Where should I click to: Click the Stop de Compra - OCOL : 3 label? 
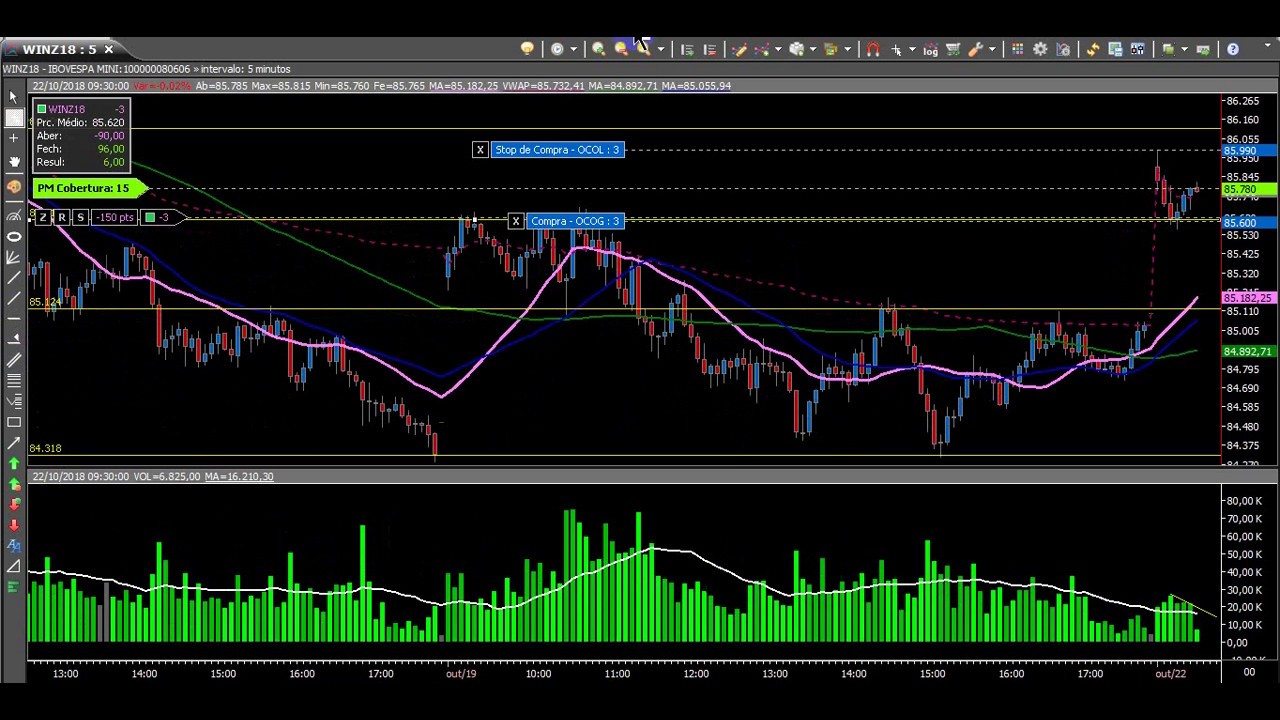(557, 150)
